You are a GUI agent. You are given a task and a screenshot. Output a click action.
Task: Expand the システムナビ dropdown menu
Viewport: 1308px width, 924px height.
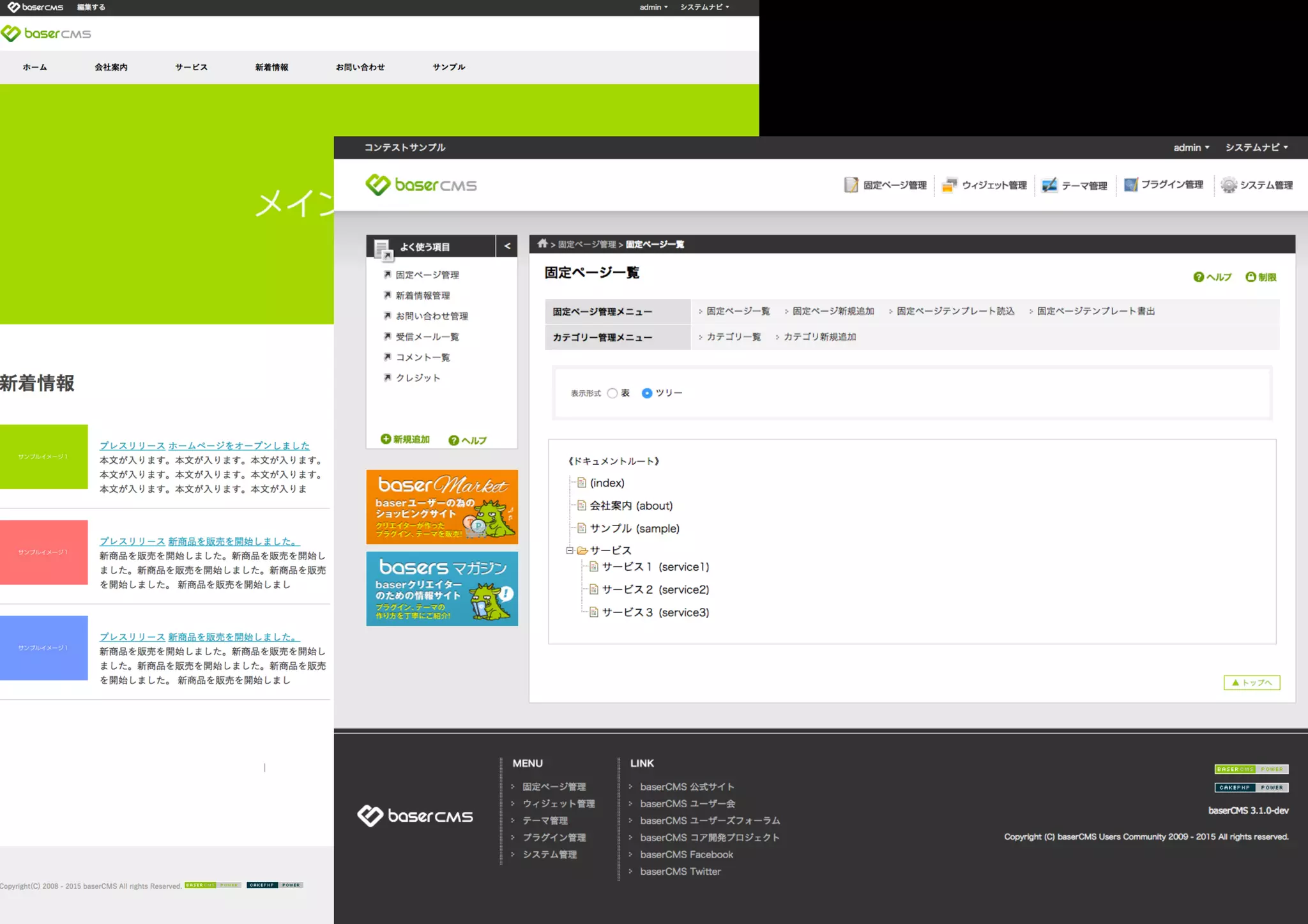pyautogui.click(x=1256, y=148)
